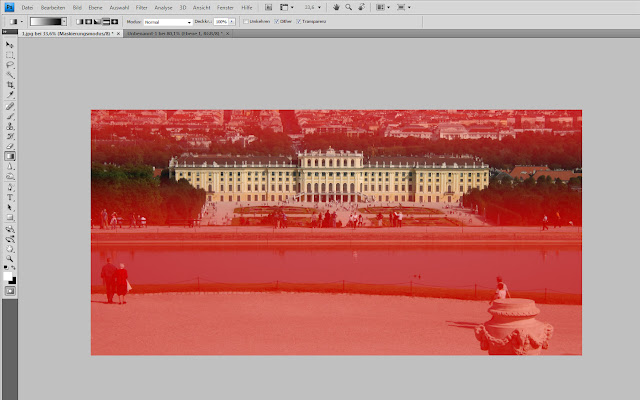Image resolution: width=640 pixels, height=400 pixels.
Task: Select the Magic Wand tool
Action: coord(10,75)
